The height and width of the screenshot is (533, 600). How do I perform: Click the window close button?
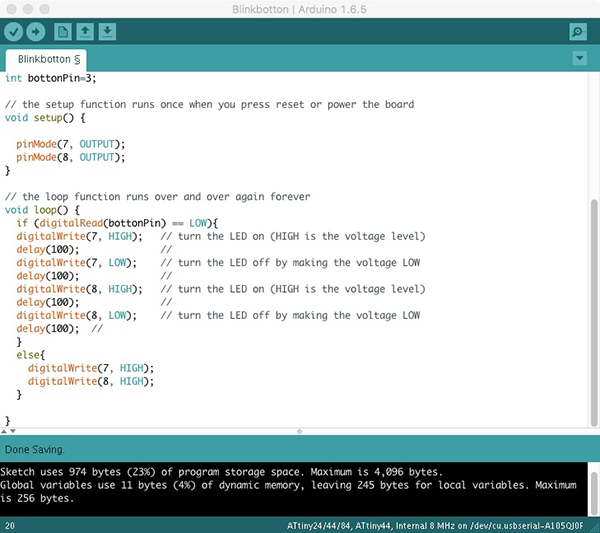pyautogui.click(x=11, y=9)
